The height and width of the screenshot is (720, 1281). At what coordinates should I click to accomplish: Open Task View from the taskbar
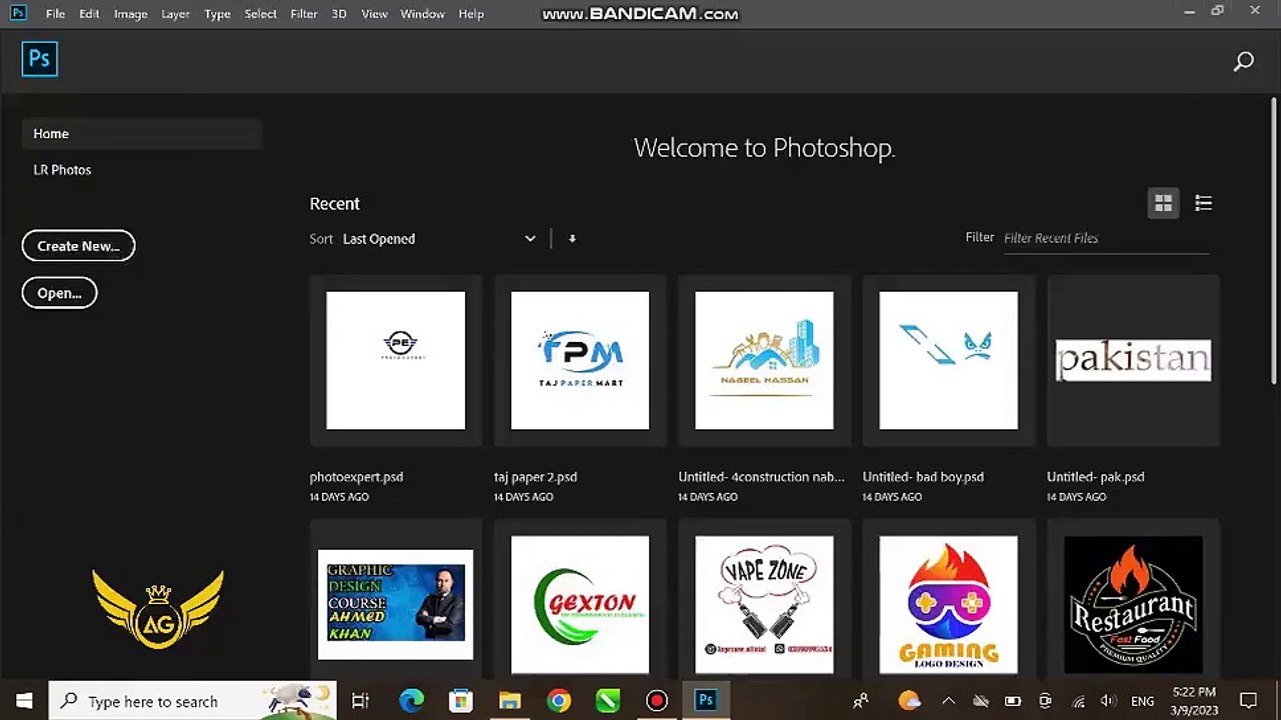[361, 701]
